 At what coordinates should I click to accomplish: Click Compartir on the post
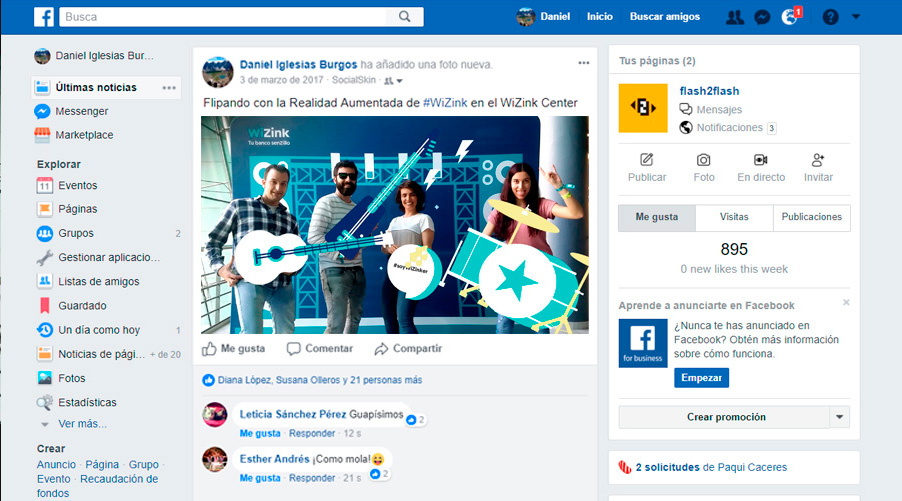(x=408, y=349)
